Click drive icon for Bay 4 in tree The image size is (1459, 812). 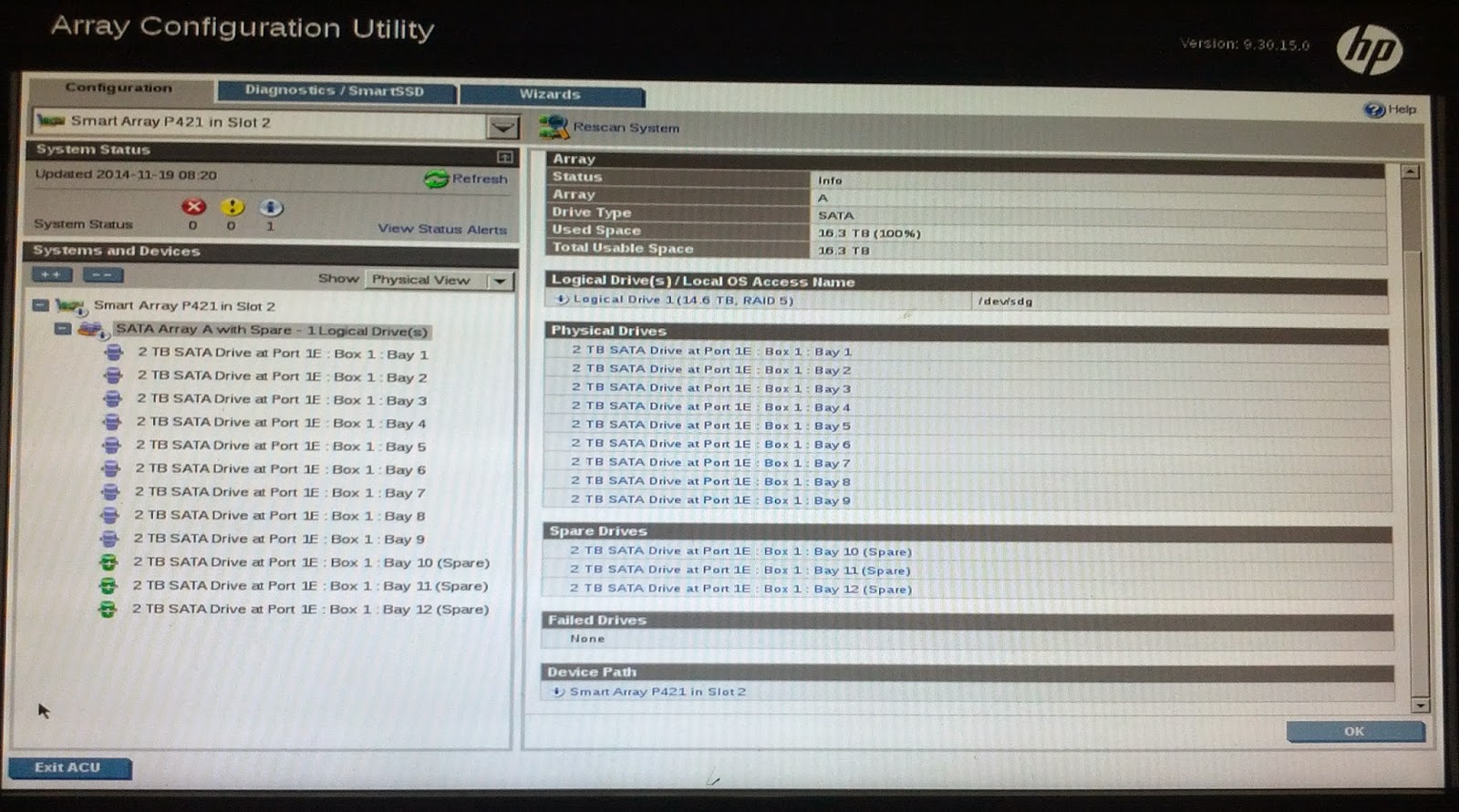[111, 421]
